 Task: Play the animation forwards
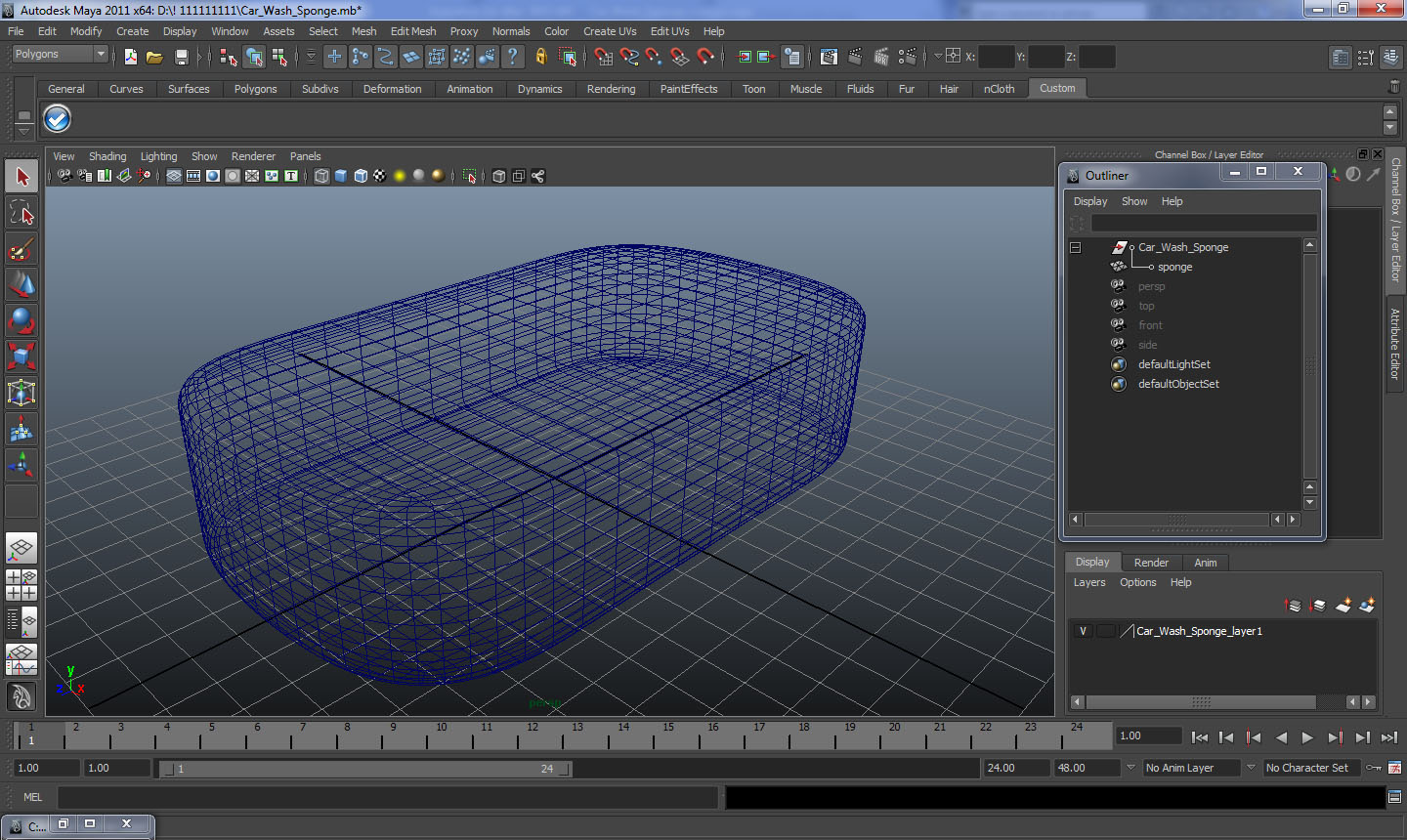(x=1307, y=737)
